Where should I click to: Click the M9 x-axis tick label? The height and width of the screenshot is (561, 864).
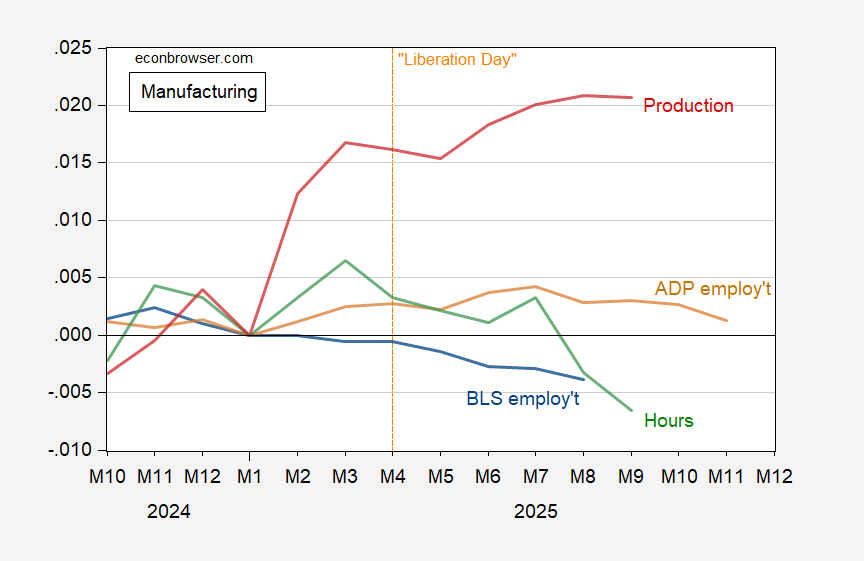click(631, 477)
